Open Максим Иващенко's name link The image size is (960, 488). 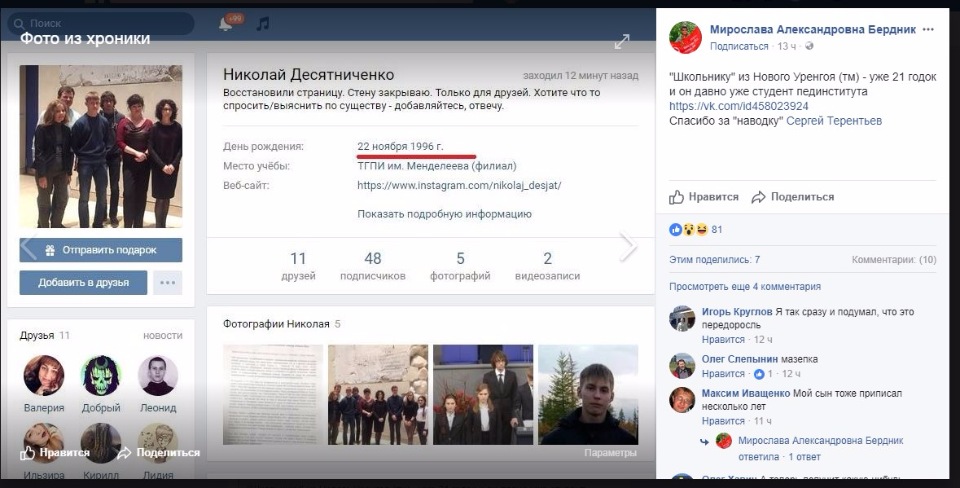(x=746, y=393)
